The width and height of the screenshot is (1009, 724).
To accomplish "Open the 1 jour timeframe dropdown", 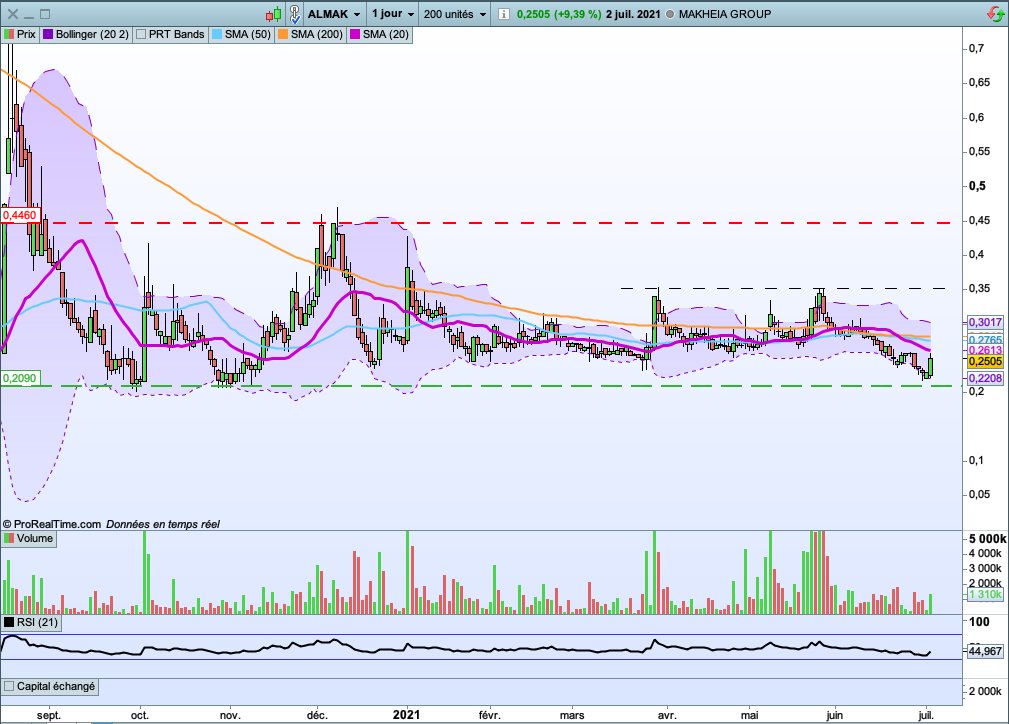I will pos(393,14).
